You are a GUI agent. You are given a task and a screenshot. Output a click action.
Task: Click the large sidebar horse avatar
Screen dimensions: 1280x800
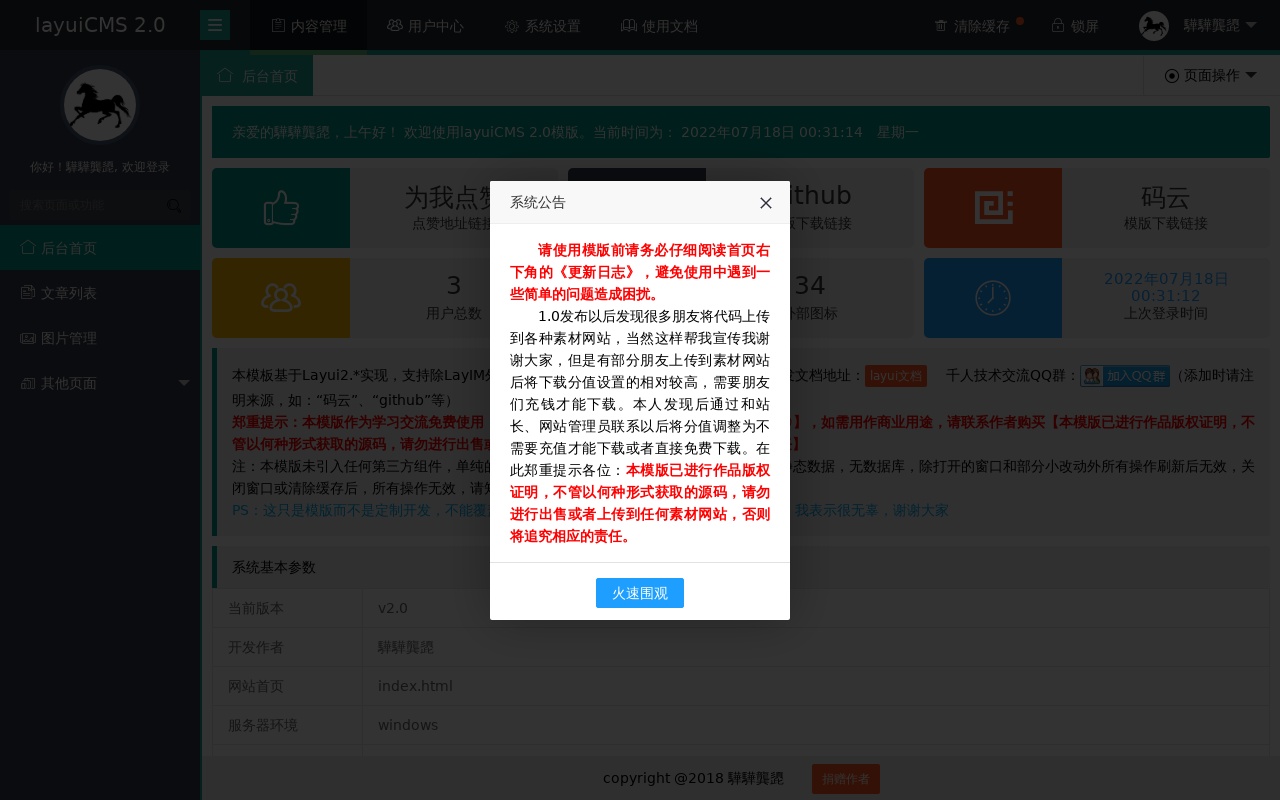pos(100,105)
